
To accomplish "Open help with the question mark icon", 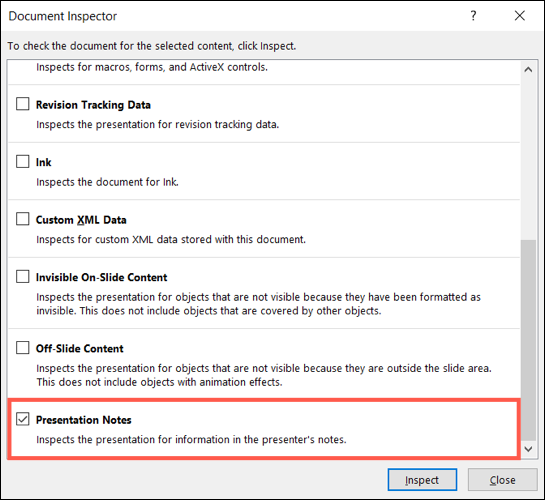I will tap(473, 16).
